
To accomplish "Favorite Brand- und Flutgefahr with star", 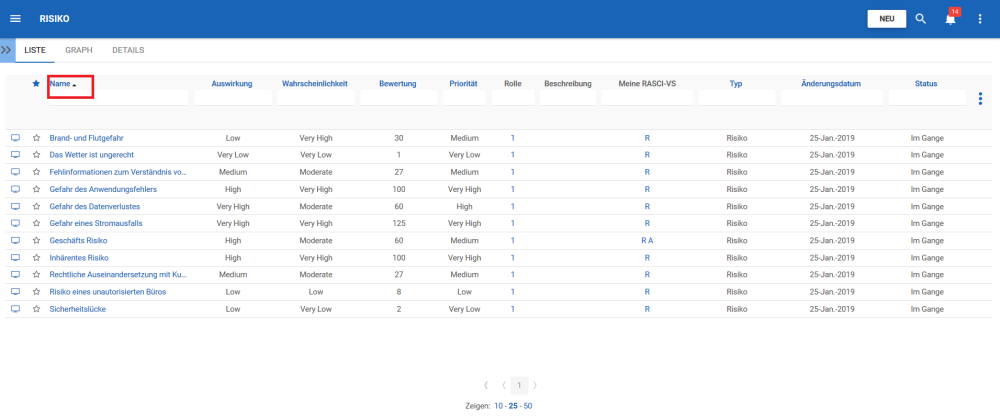I will coord(36,138).
